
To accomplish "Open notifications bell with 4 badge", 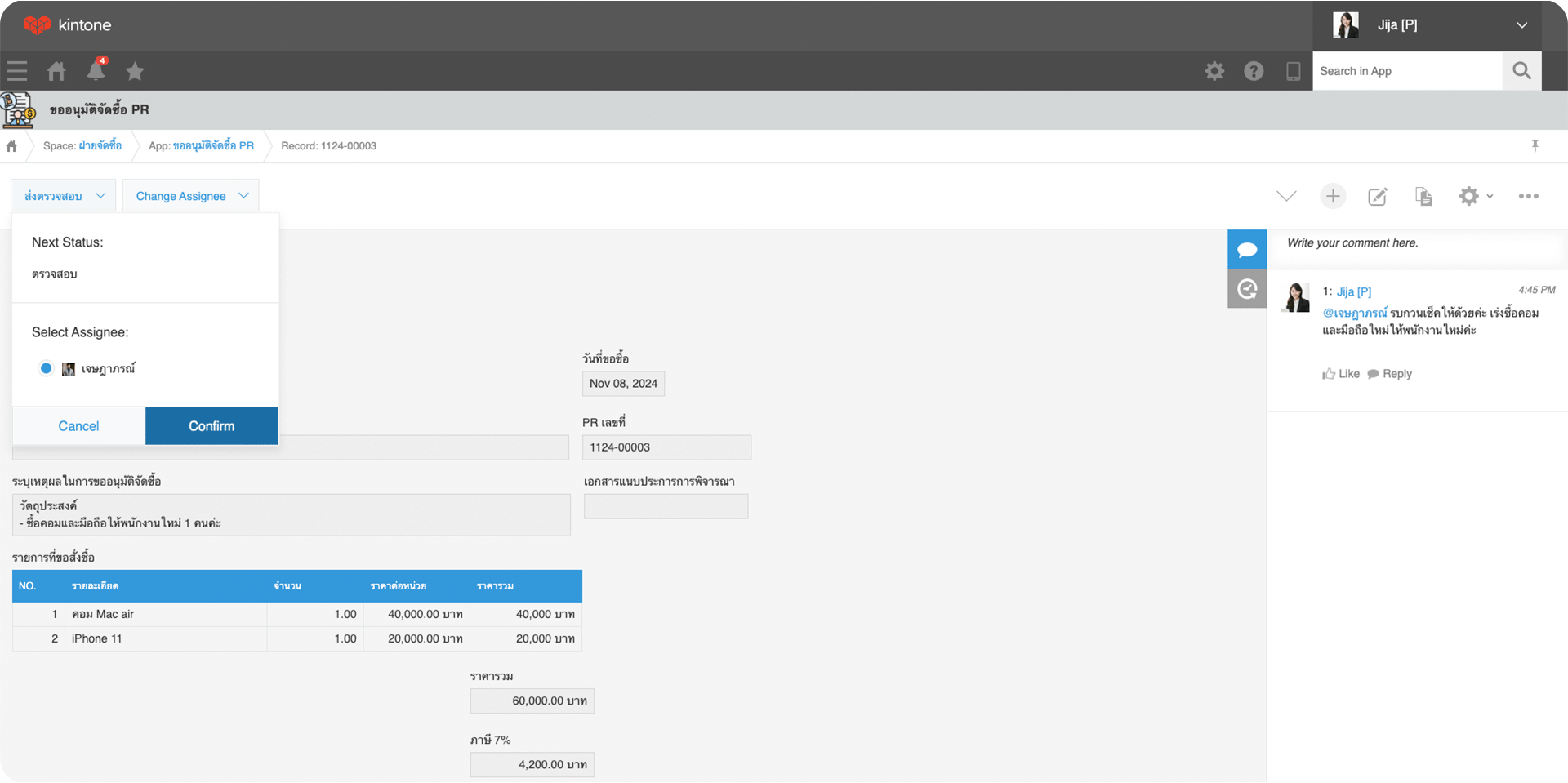I will pos(96,70).
